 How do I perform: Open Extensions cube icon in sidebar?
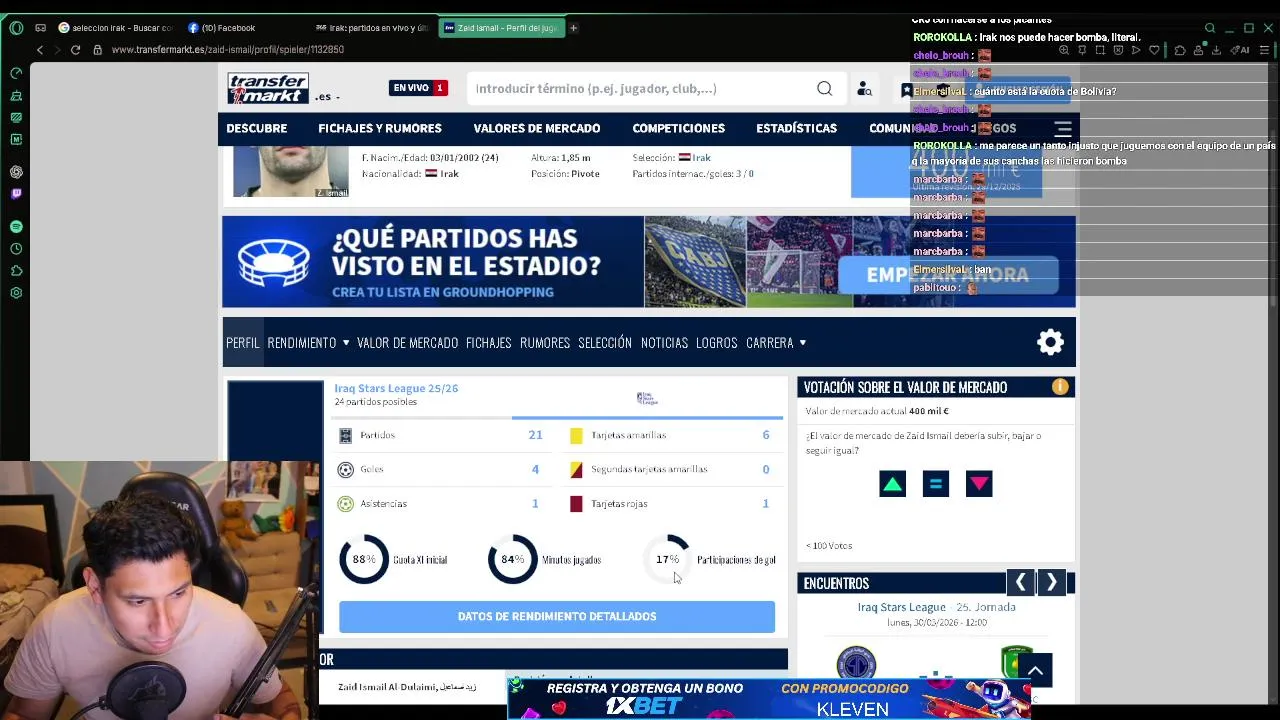16,271
